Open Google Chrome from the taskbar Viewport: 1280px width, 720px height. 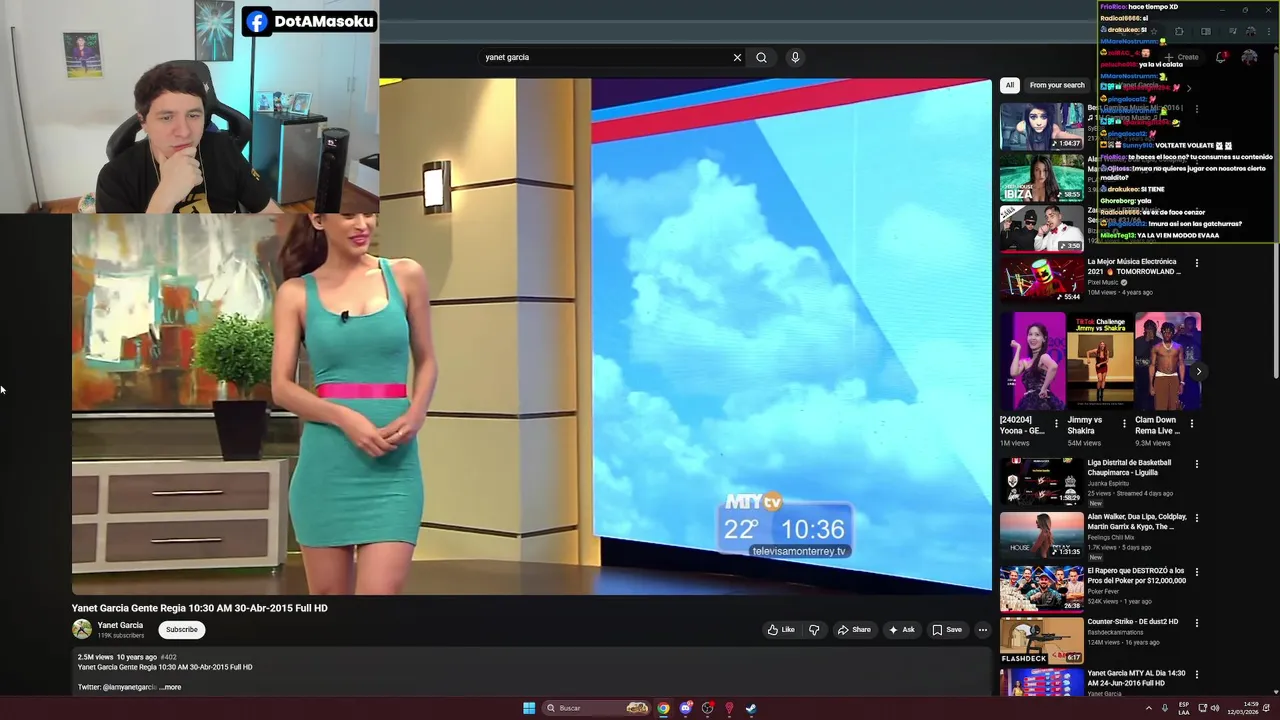tap(663, 708)
